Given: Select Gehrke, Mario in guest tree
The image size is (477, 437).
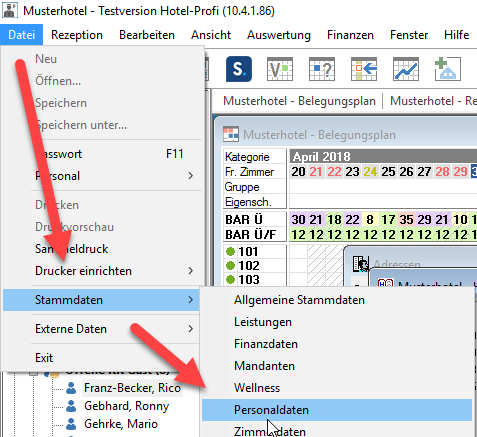Looking at the screenshot, I should (121, 424).
